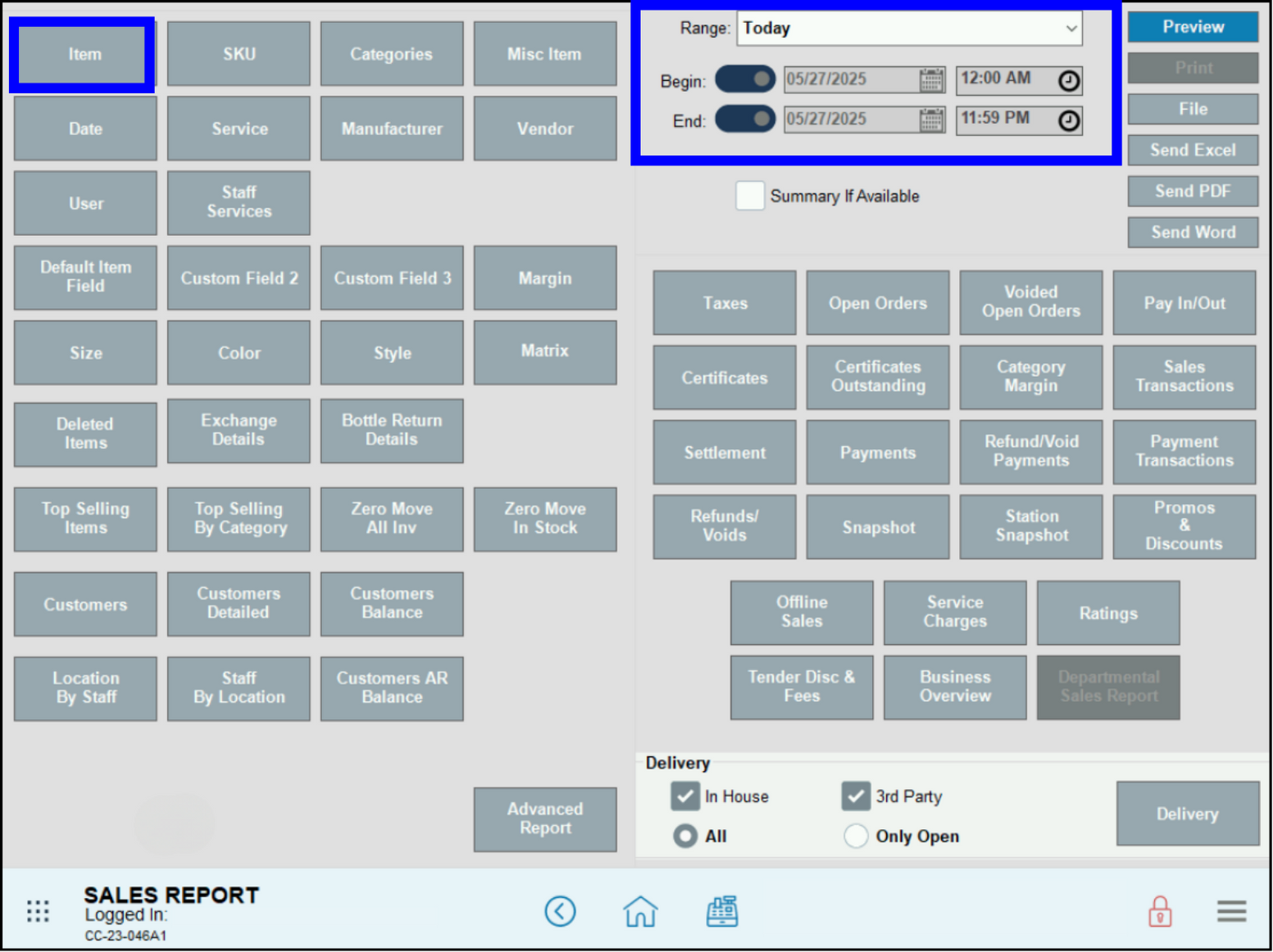Toggle the End date switch
The image size is (1273, 952).
coord(745,119)
